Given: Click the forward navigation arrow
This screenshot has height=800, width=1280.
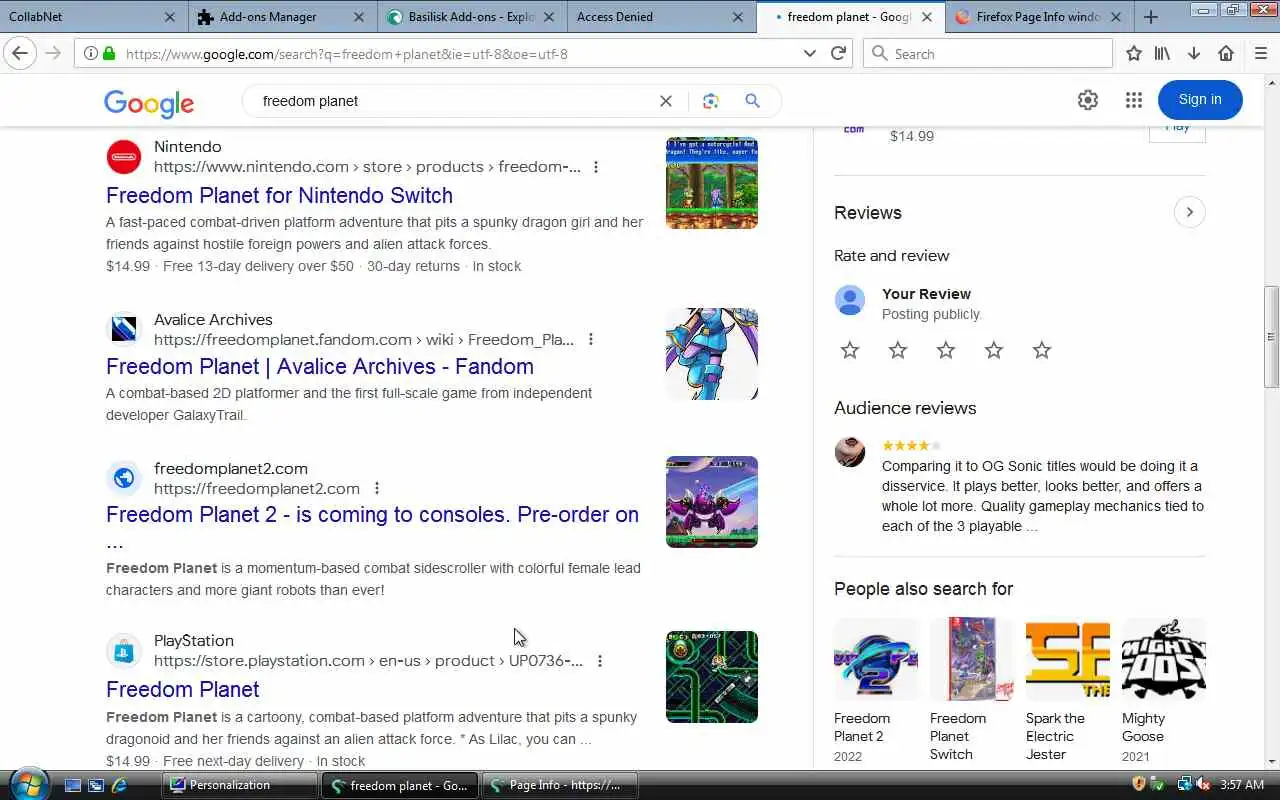Looking at the screenshot, I should 53,53.
